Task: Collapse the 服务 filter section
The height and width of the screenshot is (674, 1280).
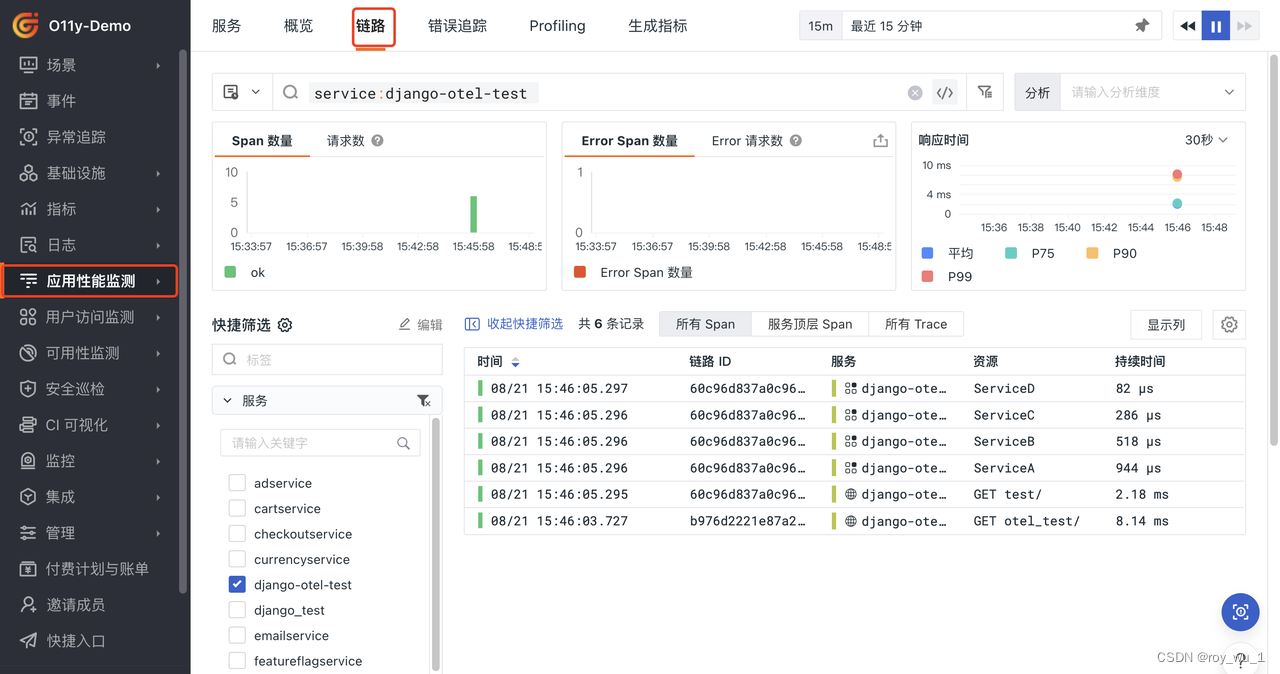Action: [227, 399]
